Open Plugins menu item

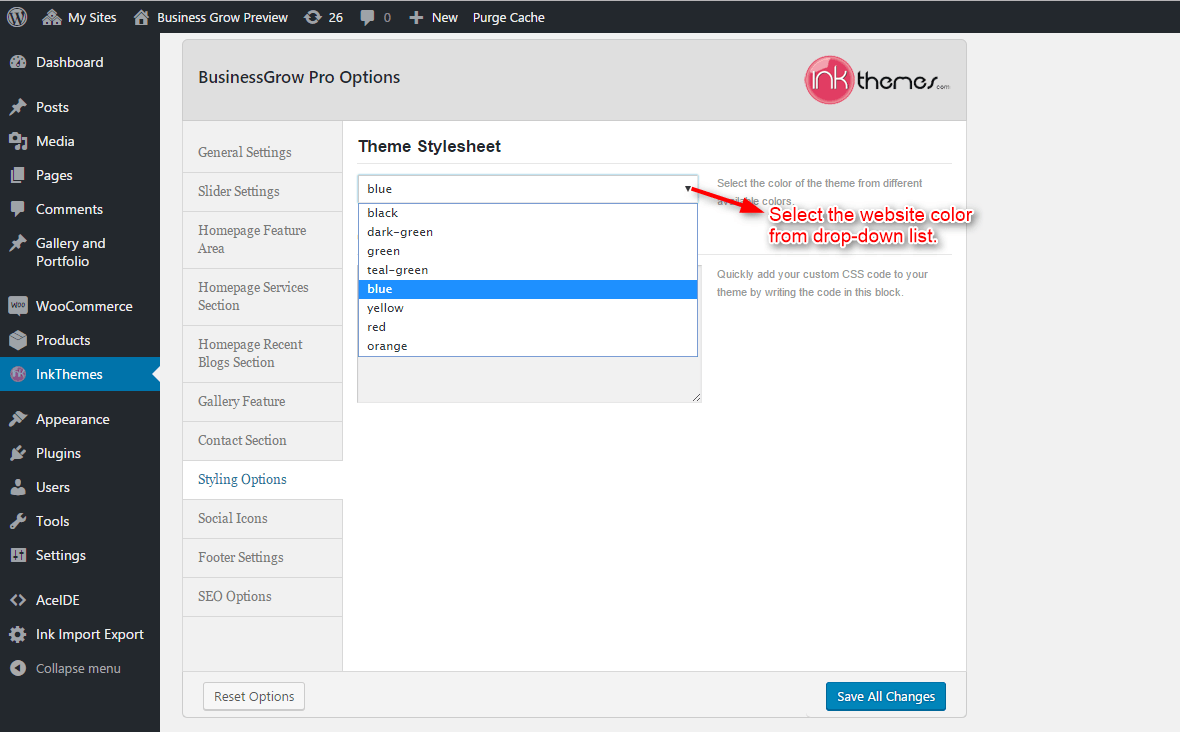pyautogui.click(x=80, y=453)
